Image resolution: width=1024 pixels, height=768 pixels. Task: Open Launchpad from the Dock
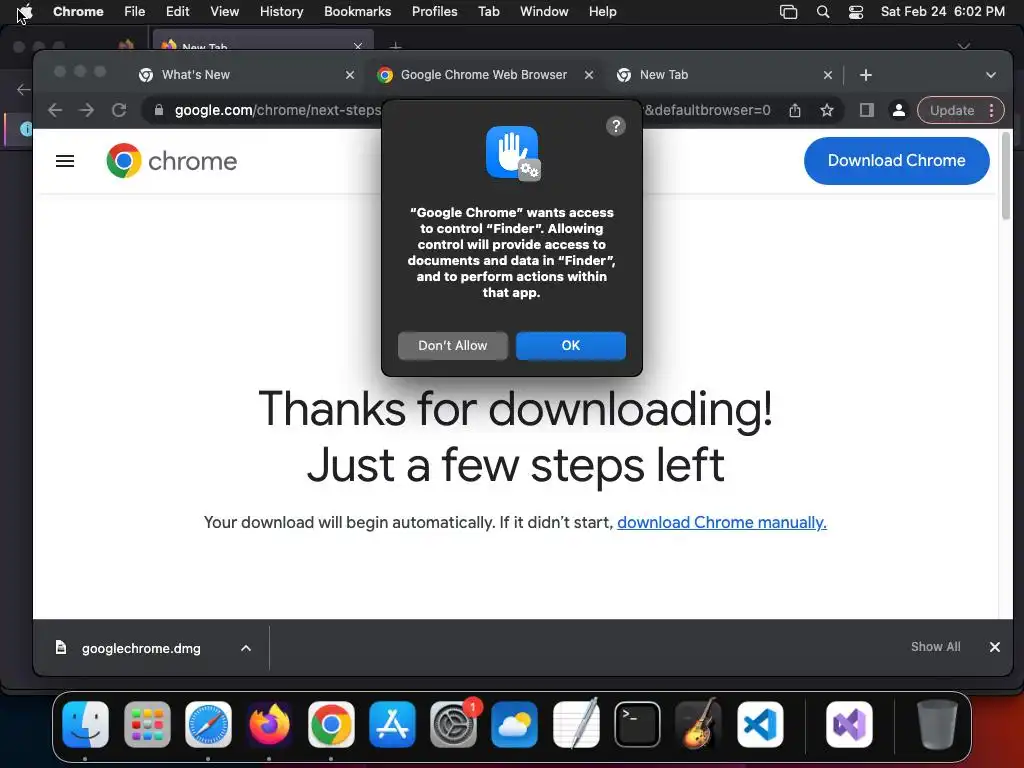147,724
